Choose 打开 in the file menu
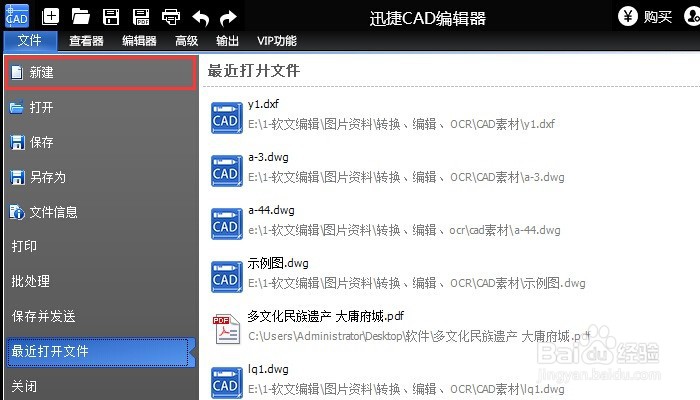700x400 pixels. click(x=101, y=108)
